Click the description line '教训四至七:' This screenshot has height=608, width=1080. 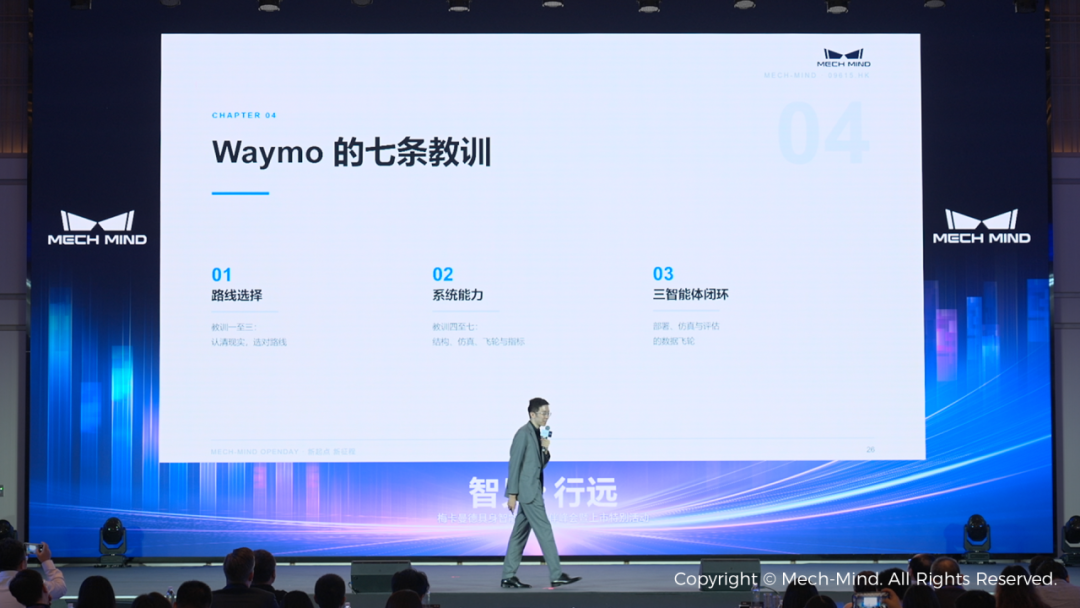(x=455, y=326)
